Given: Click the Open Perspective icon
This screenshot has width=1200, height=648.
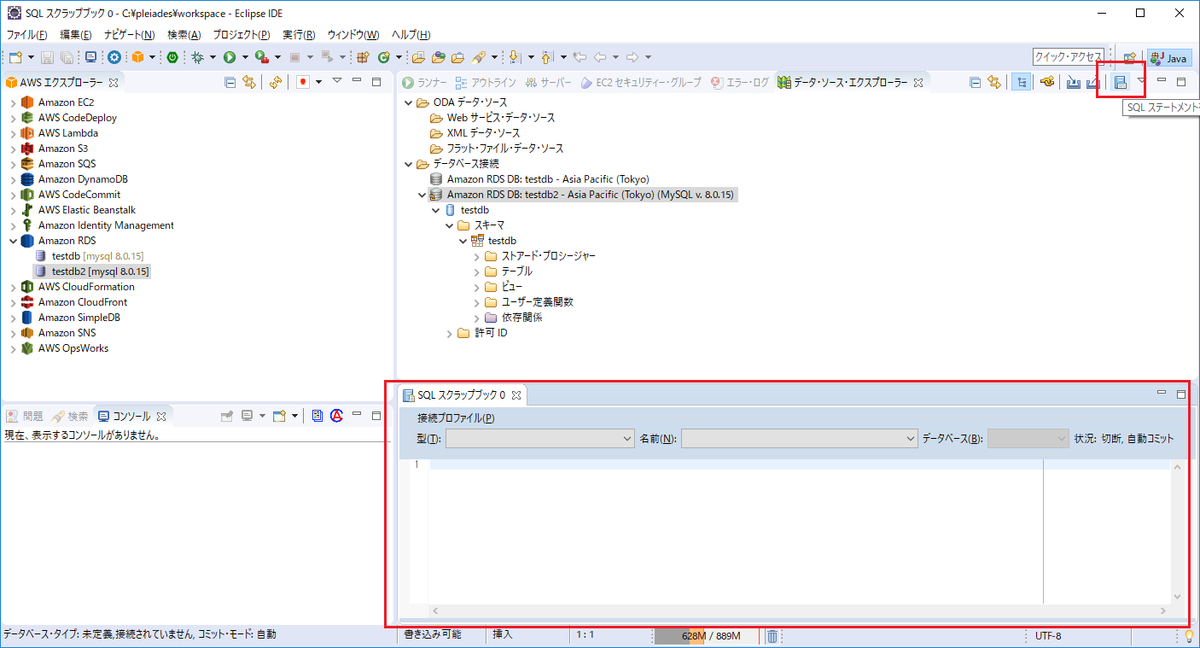Looking at the screenshot, I should [1128, 57].
